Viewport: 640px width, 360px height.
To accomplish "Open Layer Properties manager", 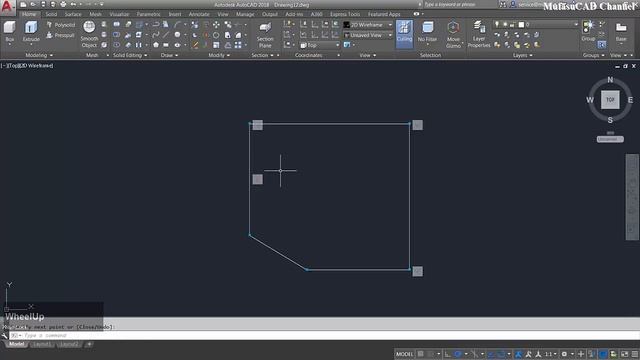I will [x=479, y=35].
